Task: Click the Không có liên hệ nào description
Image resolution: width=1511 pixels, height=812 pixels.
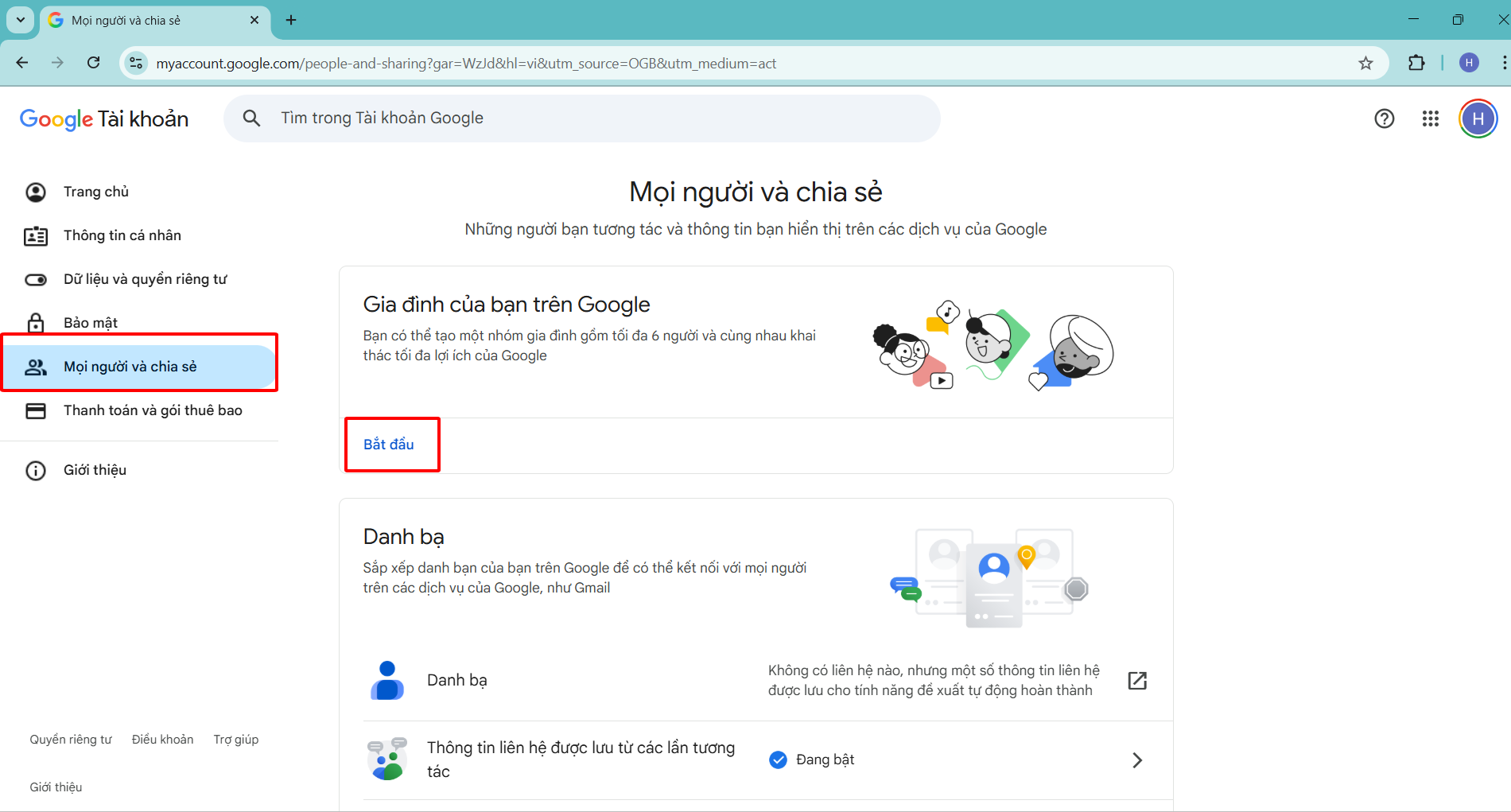Action: 934,681
